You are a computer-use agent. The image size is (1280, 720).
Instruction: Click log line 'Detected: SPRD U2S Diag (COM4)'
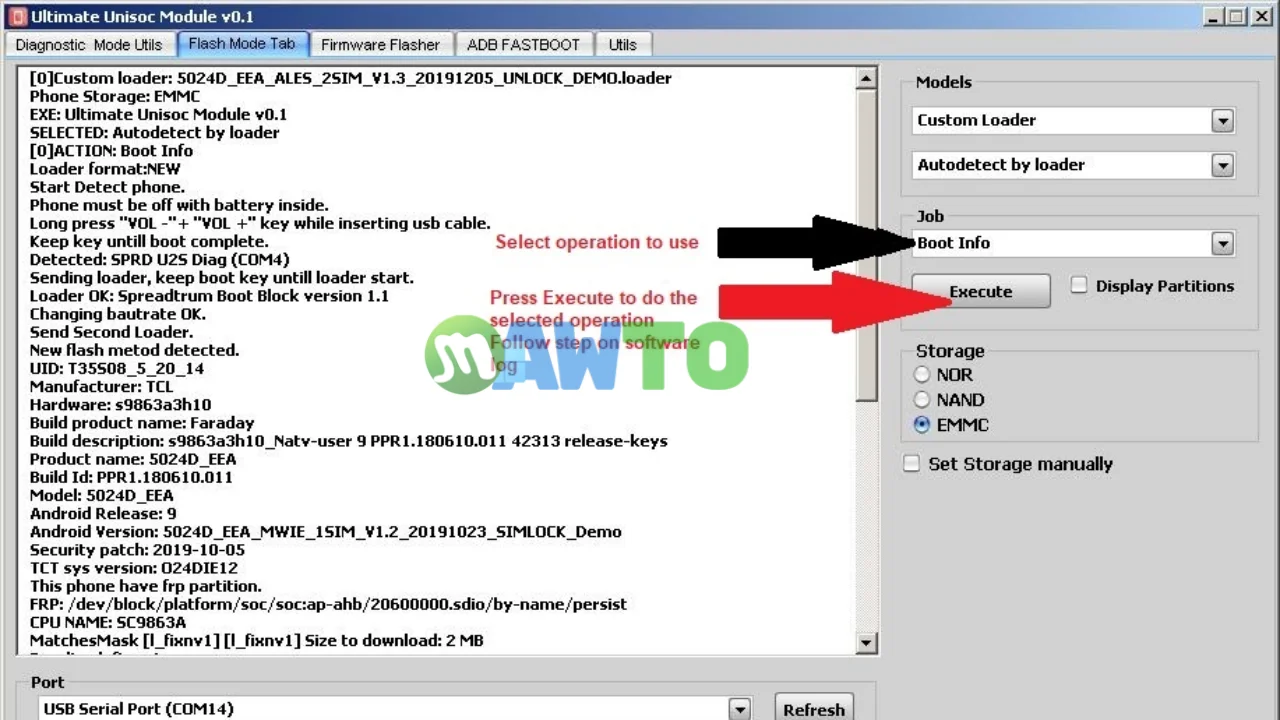point(159,259)
